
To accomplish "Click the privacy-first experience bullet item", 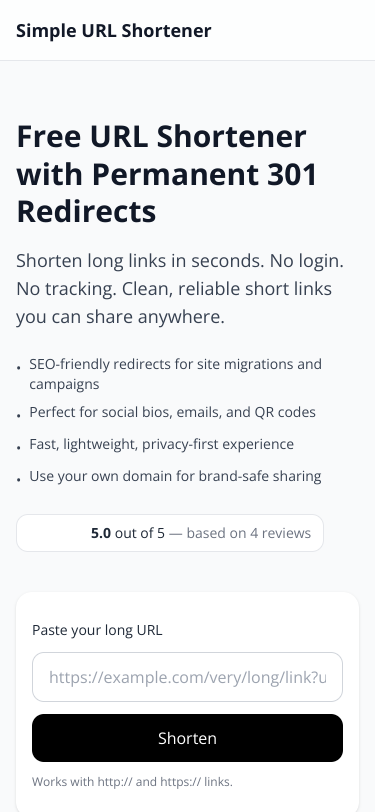I will [162, 444].
